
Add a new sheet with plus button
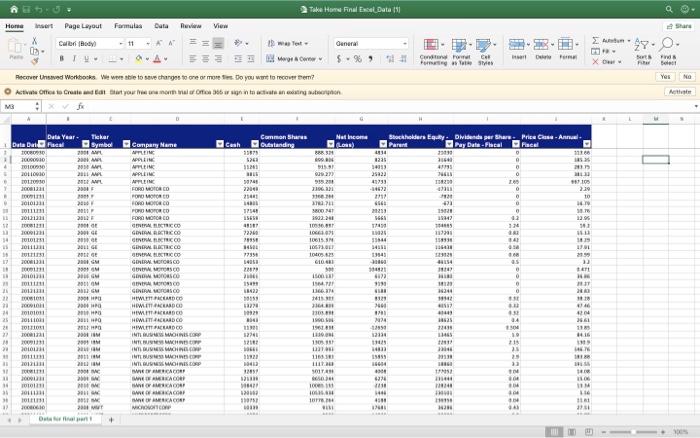111,420
